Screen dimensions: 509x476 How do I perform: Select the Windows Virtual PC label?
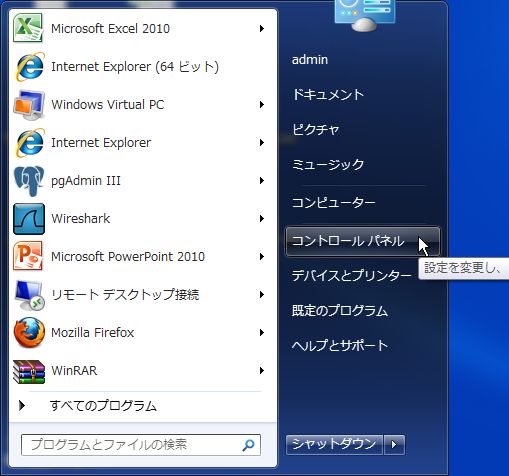point(108,105)
